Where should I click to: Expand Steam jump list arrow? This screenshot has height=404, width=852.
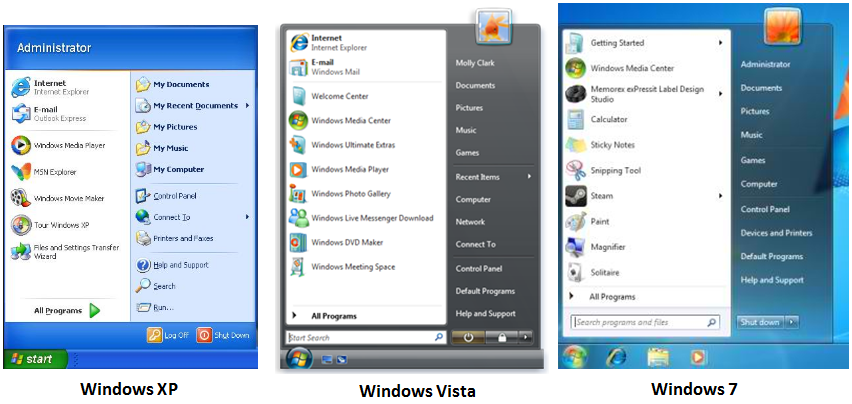pyautogui.click(x=721, y=195)
